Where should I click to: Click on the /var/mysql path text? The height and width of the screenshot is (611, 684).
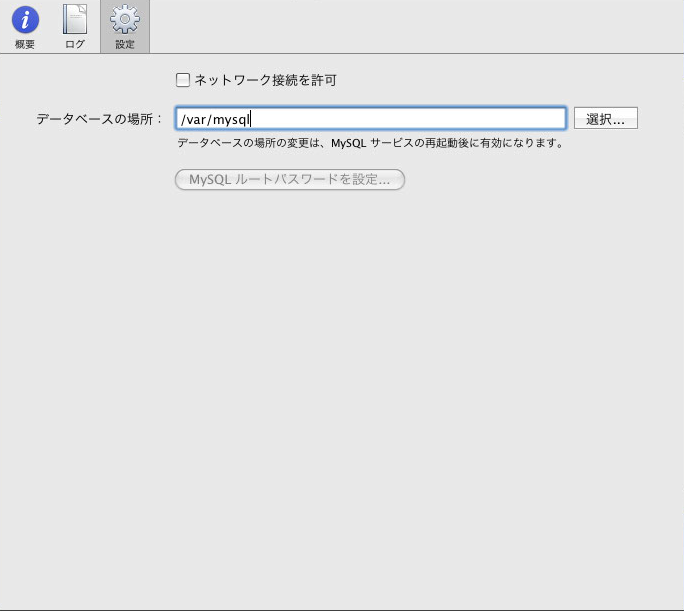click(x=213, y=119)
